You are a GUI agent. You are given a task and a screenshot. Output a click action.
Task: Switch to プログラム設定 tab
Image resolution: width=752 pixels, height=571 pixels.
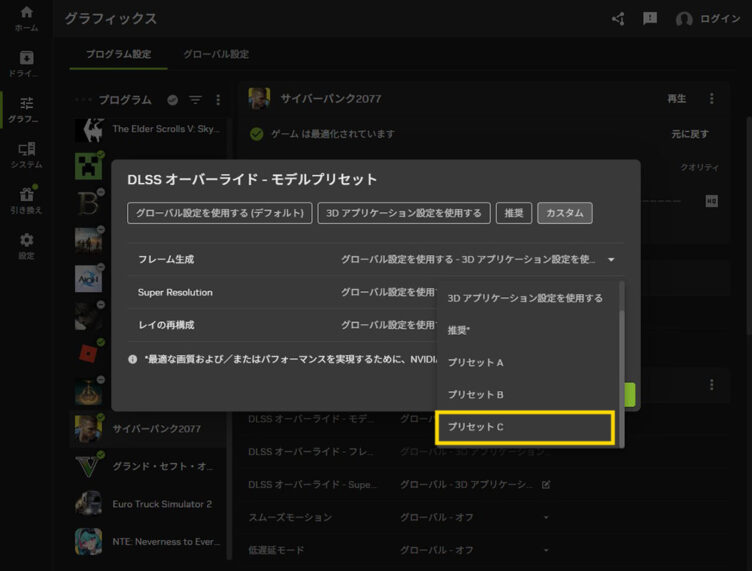pyautogui.click(x=118, y=54)
